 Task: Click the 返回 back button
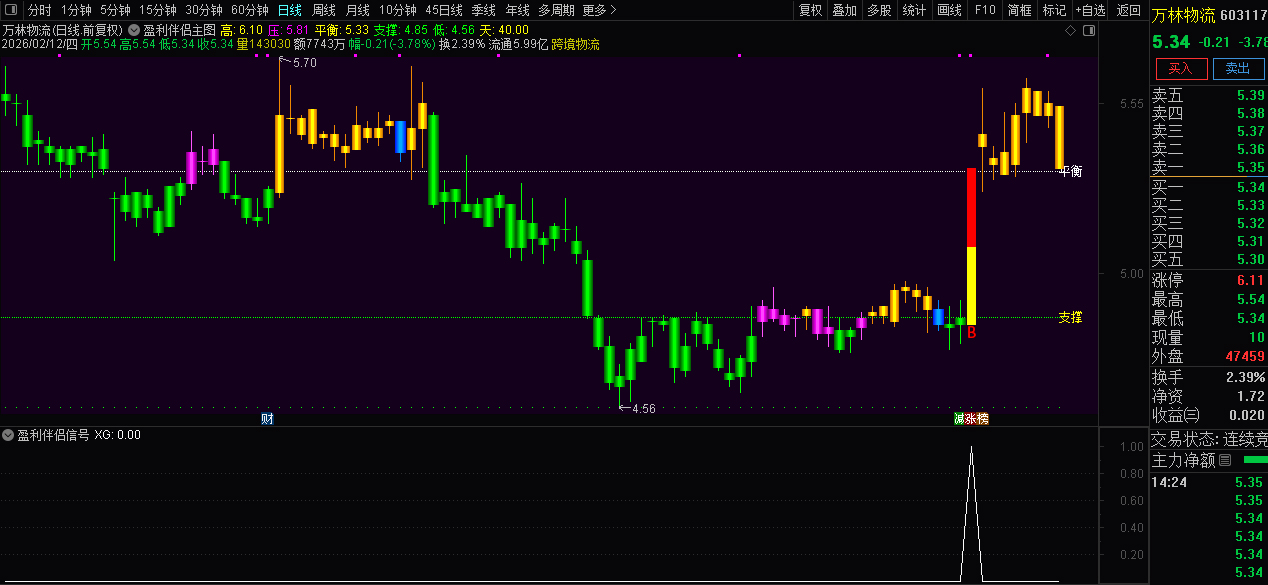coord(1129,10)
